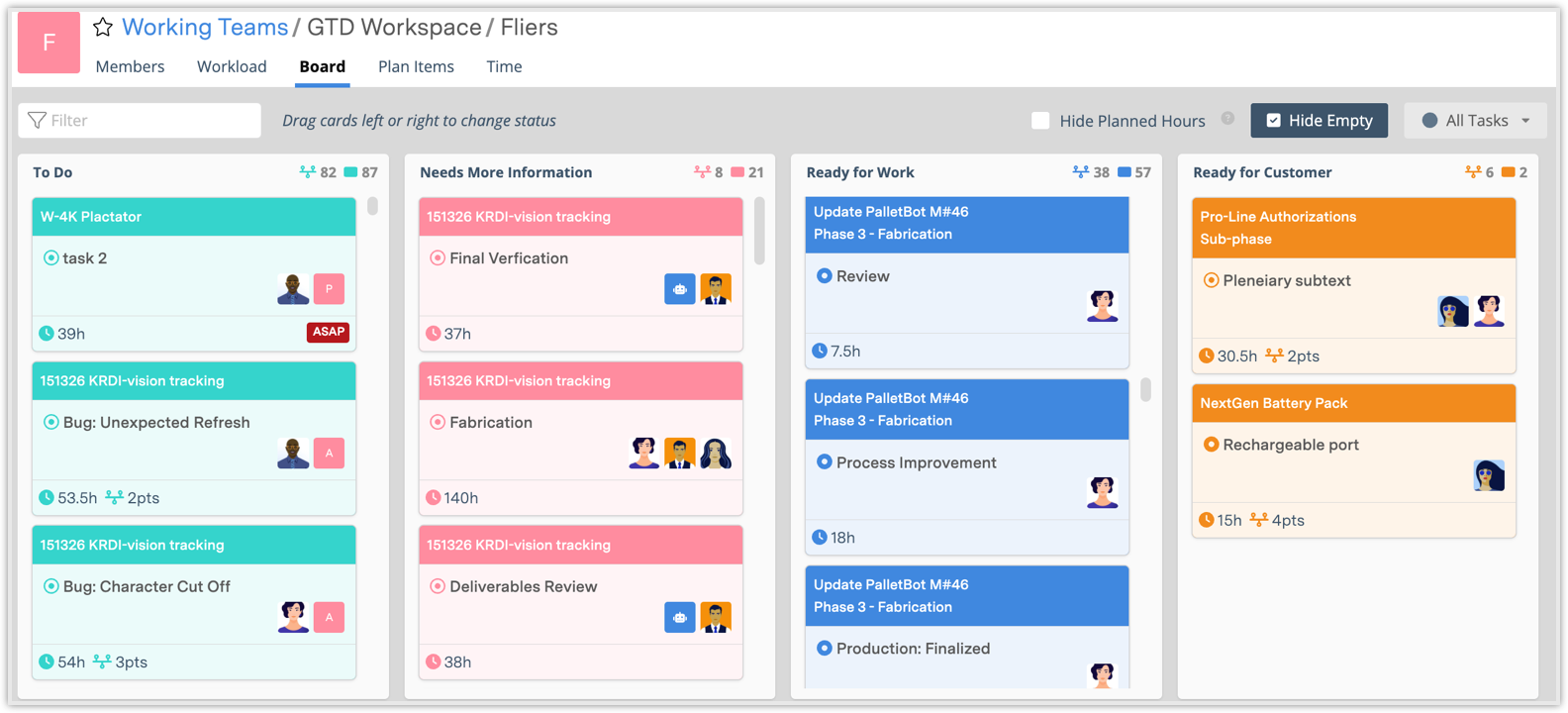Open the Process Improvement task card
This screenshot has height=713, width=1568.
(916, 462)
